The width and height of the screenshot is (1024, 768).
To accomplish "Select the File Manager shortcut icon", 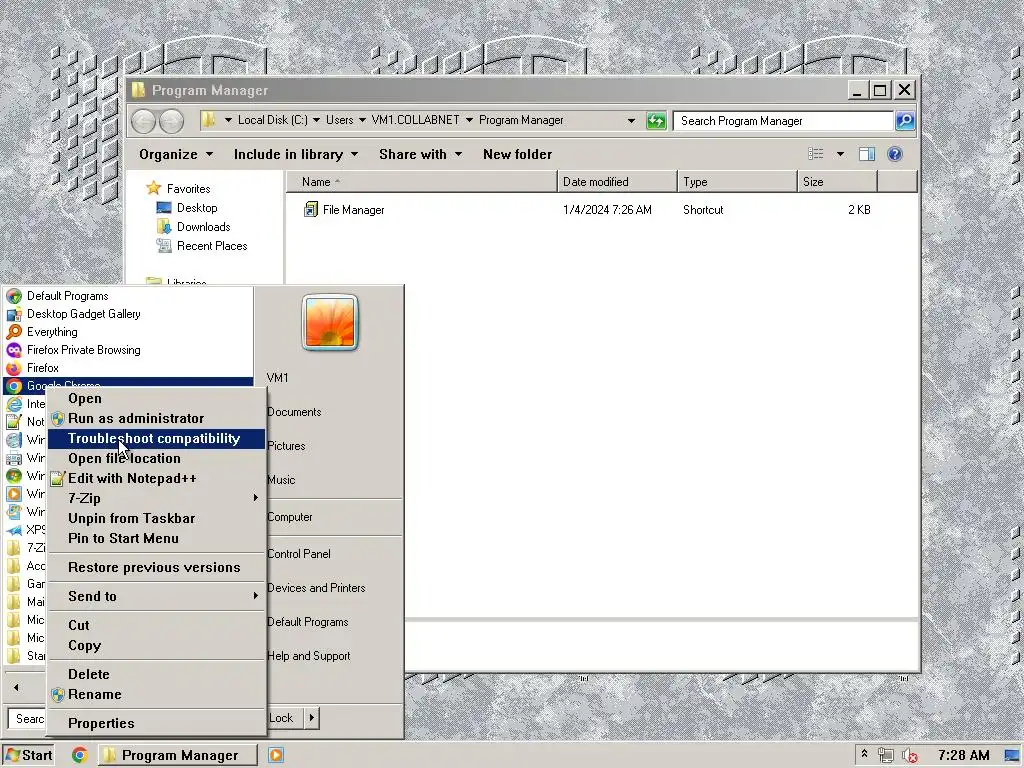I will coord(311,210).
